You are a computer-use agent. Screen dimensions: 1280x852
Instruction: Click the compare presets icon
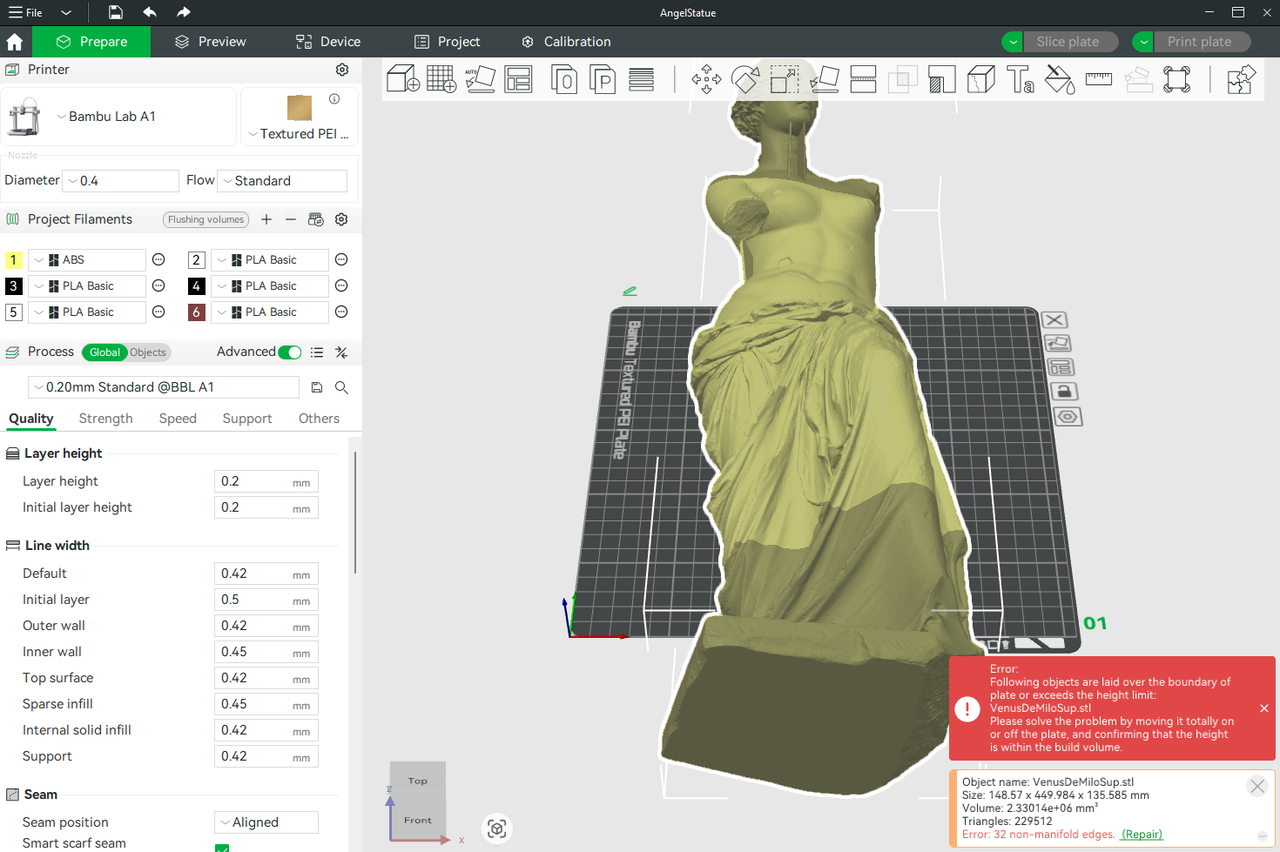click(x=341, y=352)
